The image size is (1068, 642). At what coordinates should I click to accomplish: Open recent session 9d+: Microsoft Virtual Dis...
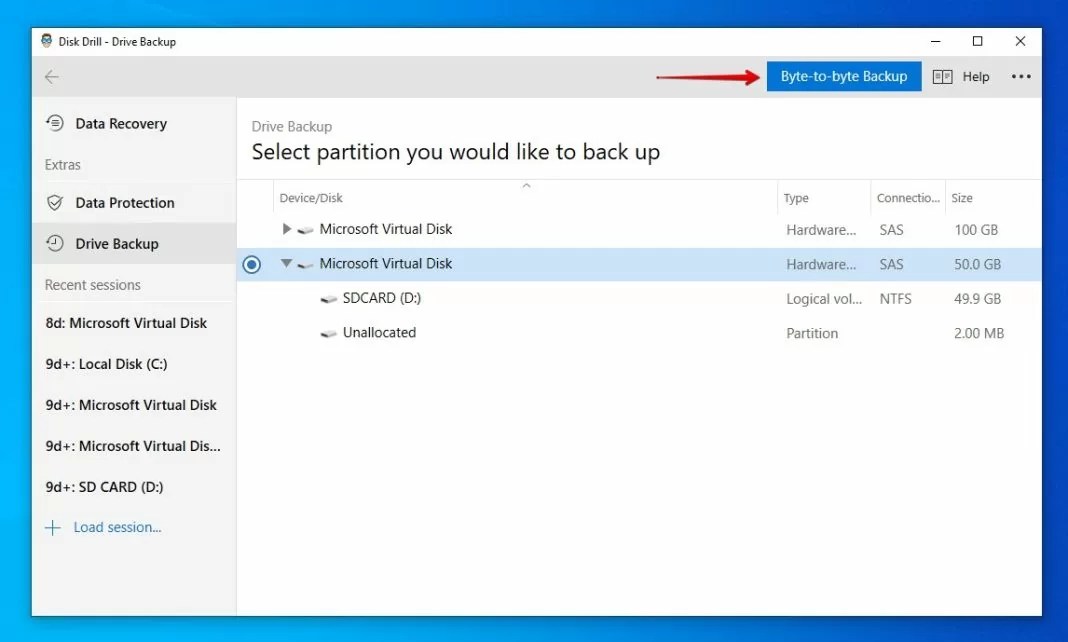(x=133, y=446)
